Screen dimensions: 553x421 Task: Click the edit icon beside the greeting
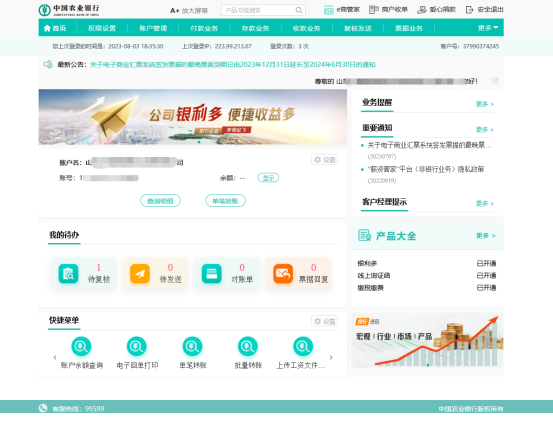coord(495,81)
